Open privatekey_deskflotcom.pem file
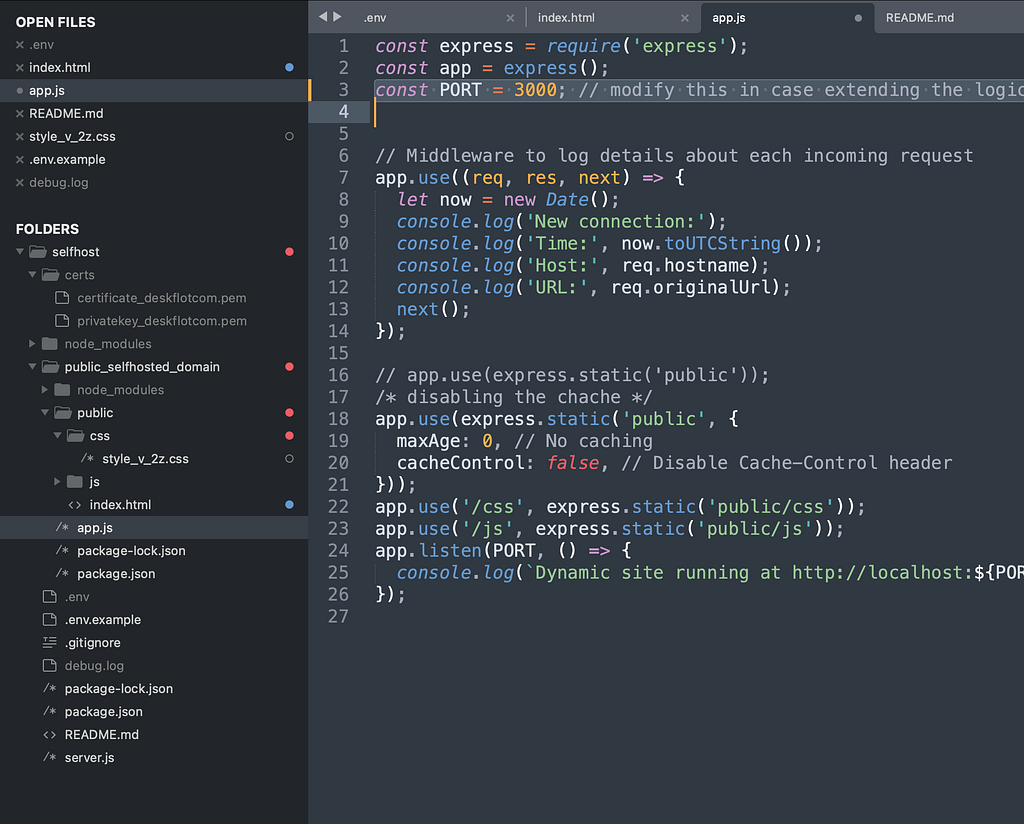The image size is (1024, 824). [162, 321]
